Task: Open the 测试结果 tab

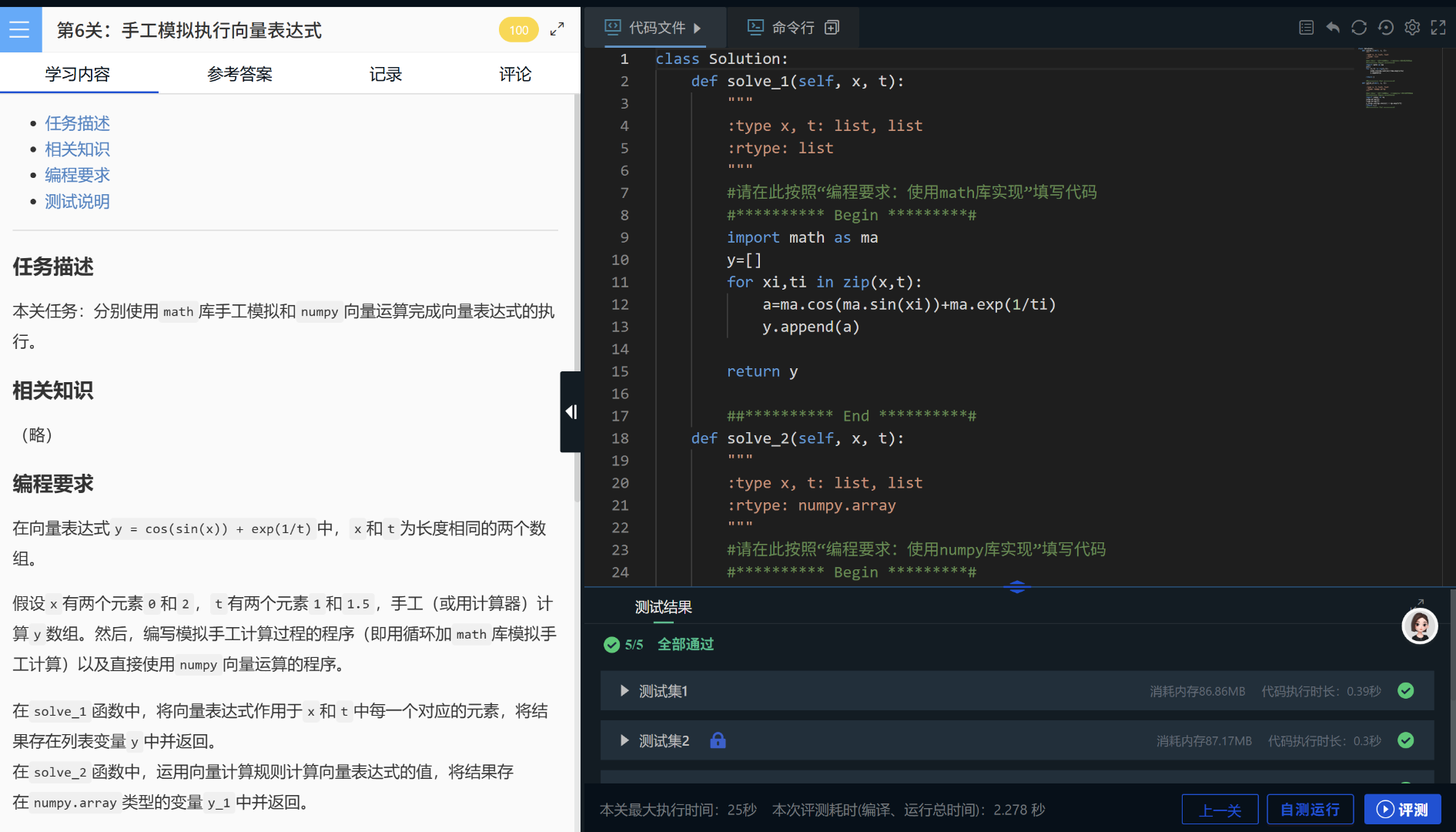Action: click(x=663, y=607)
